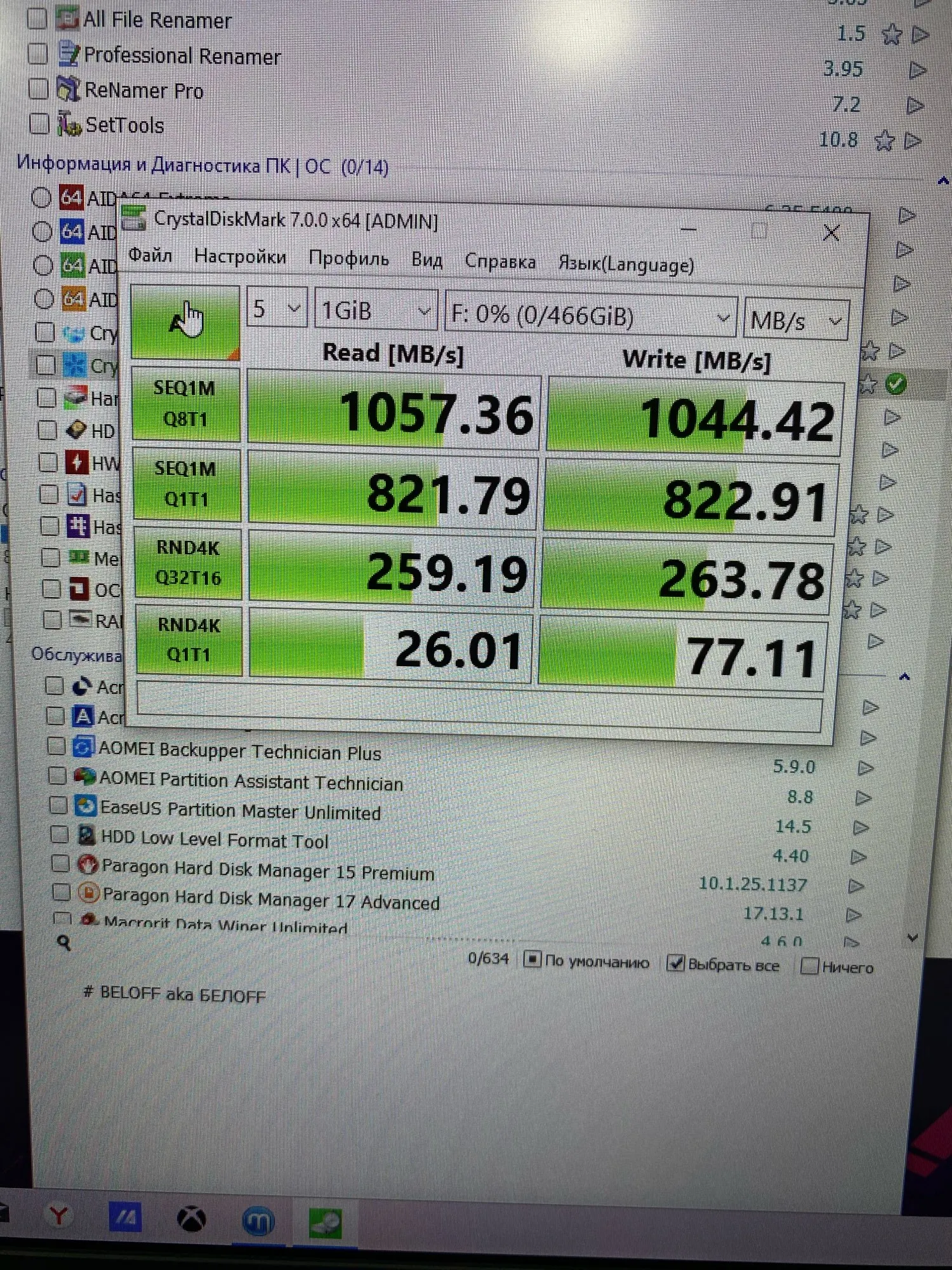This screenshot has width=952, height=1270.
Task: Tick the Professional Renamer checkbox
Action: (x=38, y=54)
